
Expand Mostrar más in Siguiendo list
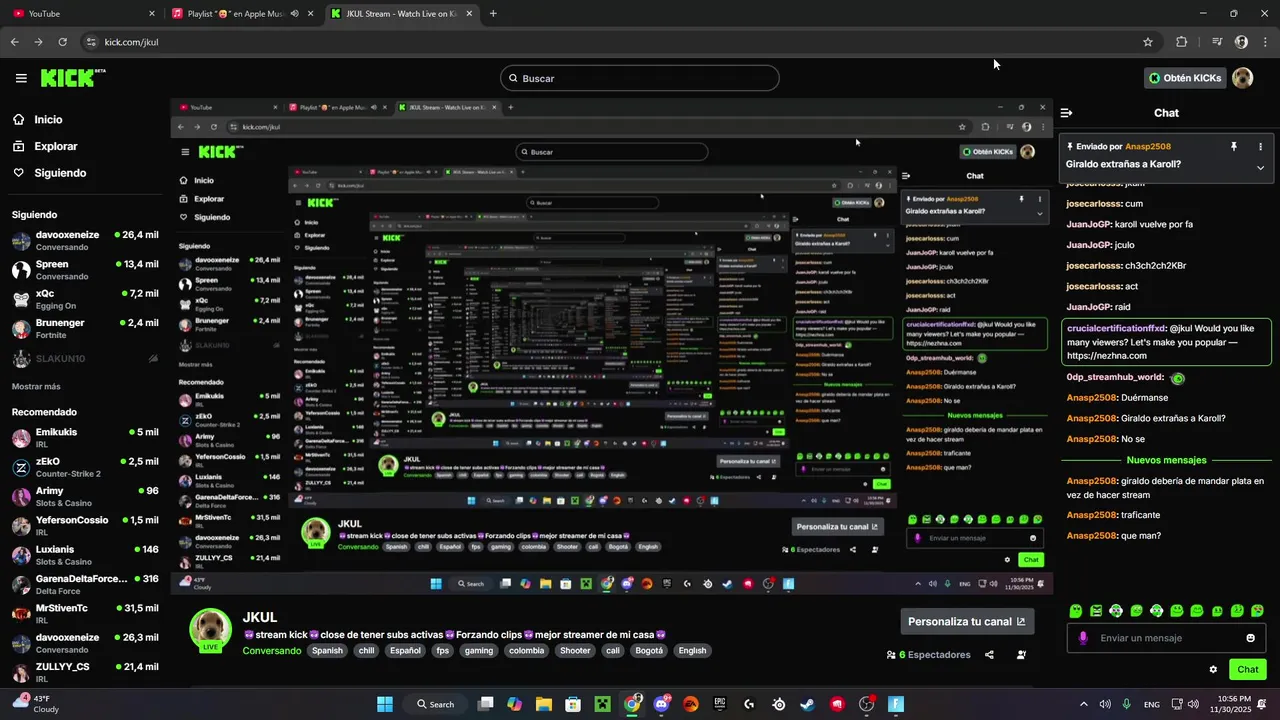pyautogui.click(x=36, y=387)
